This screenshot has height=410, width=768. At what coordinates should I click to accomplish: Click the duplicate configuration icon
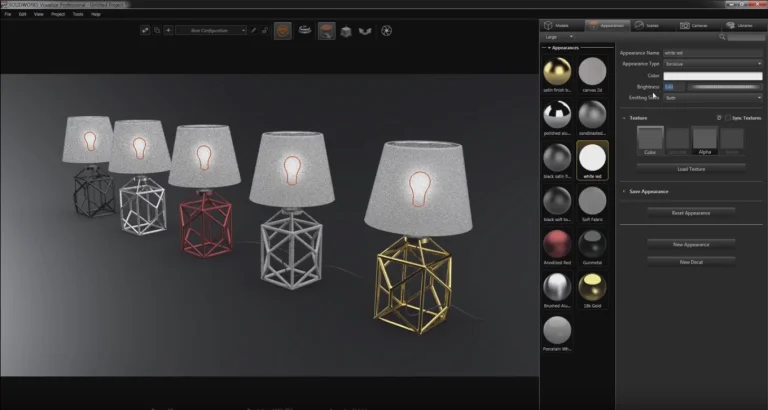(157, 30)
